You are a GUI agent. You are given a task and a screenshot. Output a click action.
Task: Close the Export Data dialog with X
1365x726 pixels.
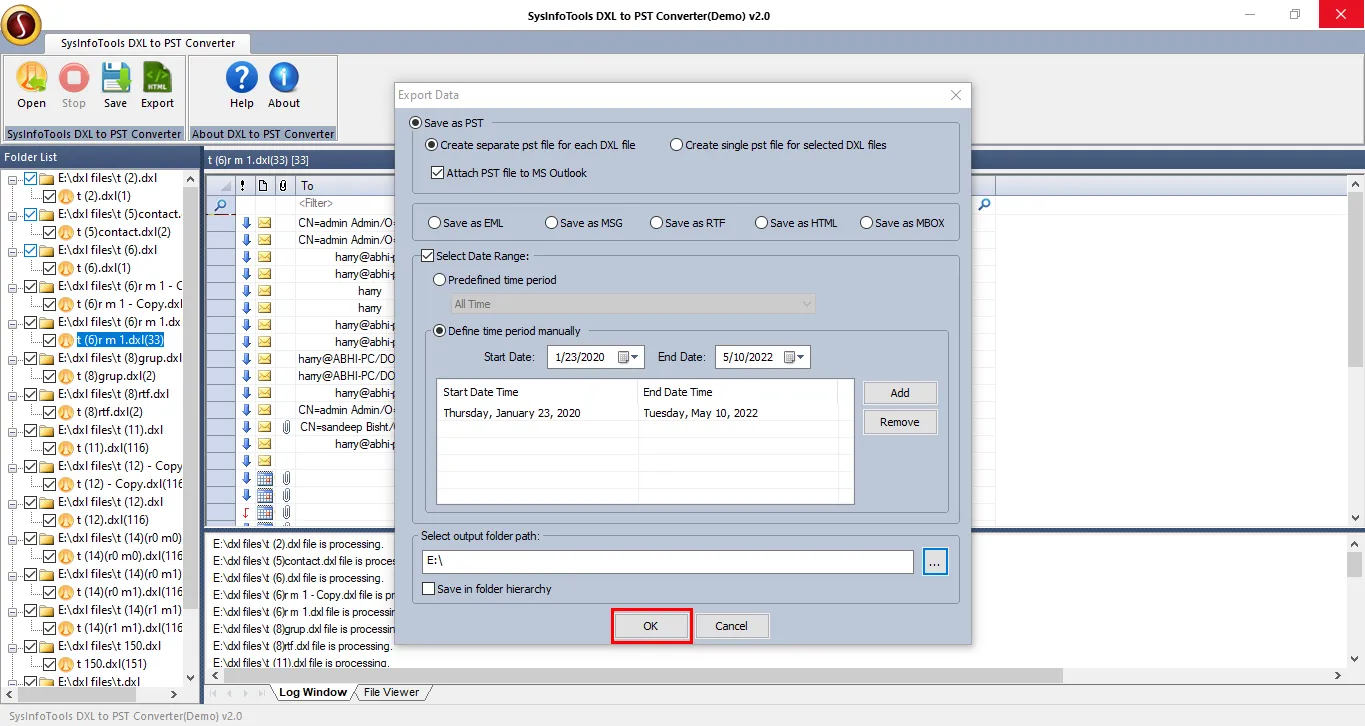point(956,95)
